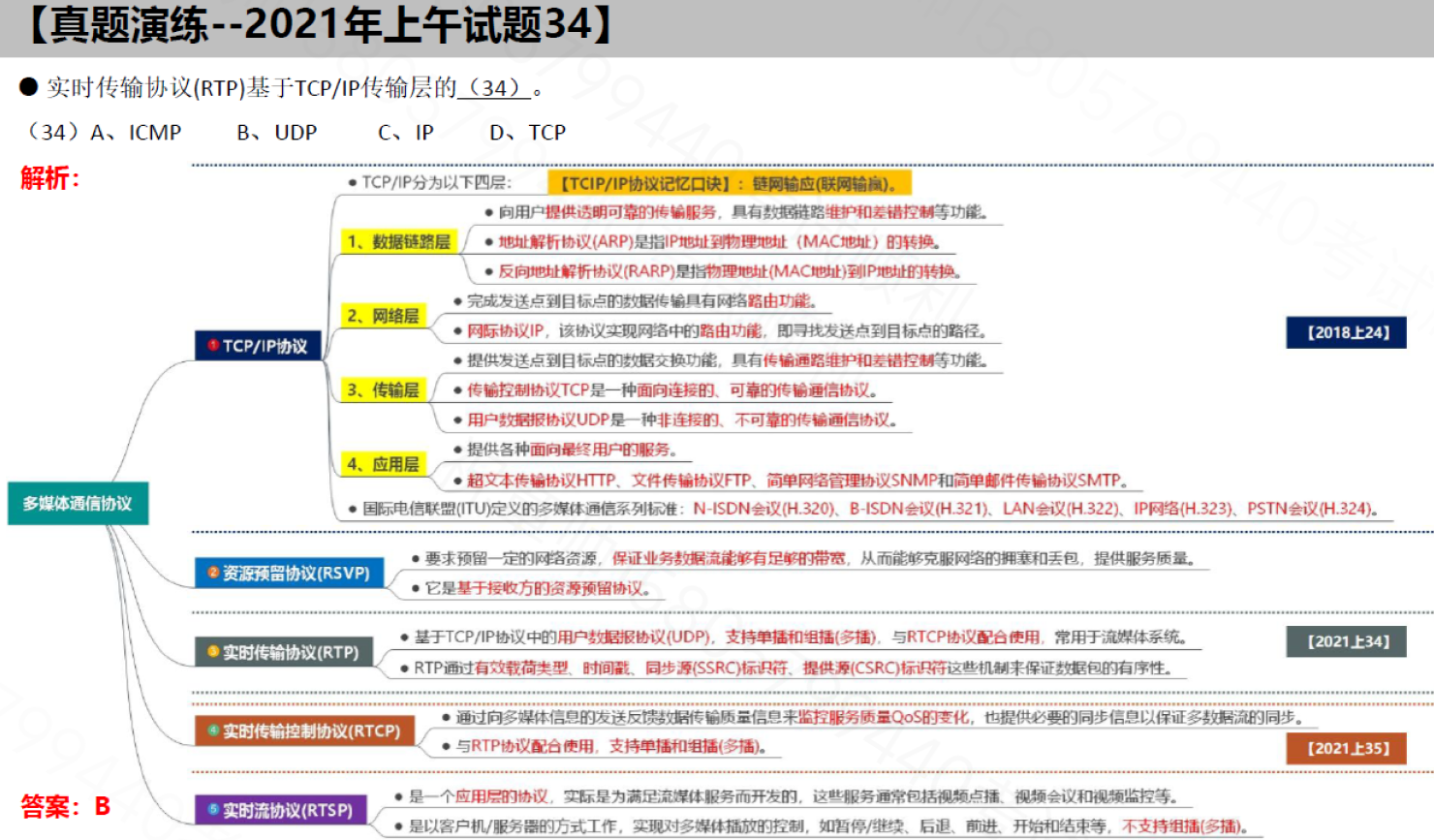The width and height of the screenshot is (1434, 840).
Task: Click the yellow 4、应用层 label
Action: [383, 464]
